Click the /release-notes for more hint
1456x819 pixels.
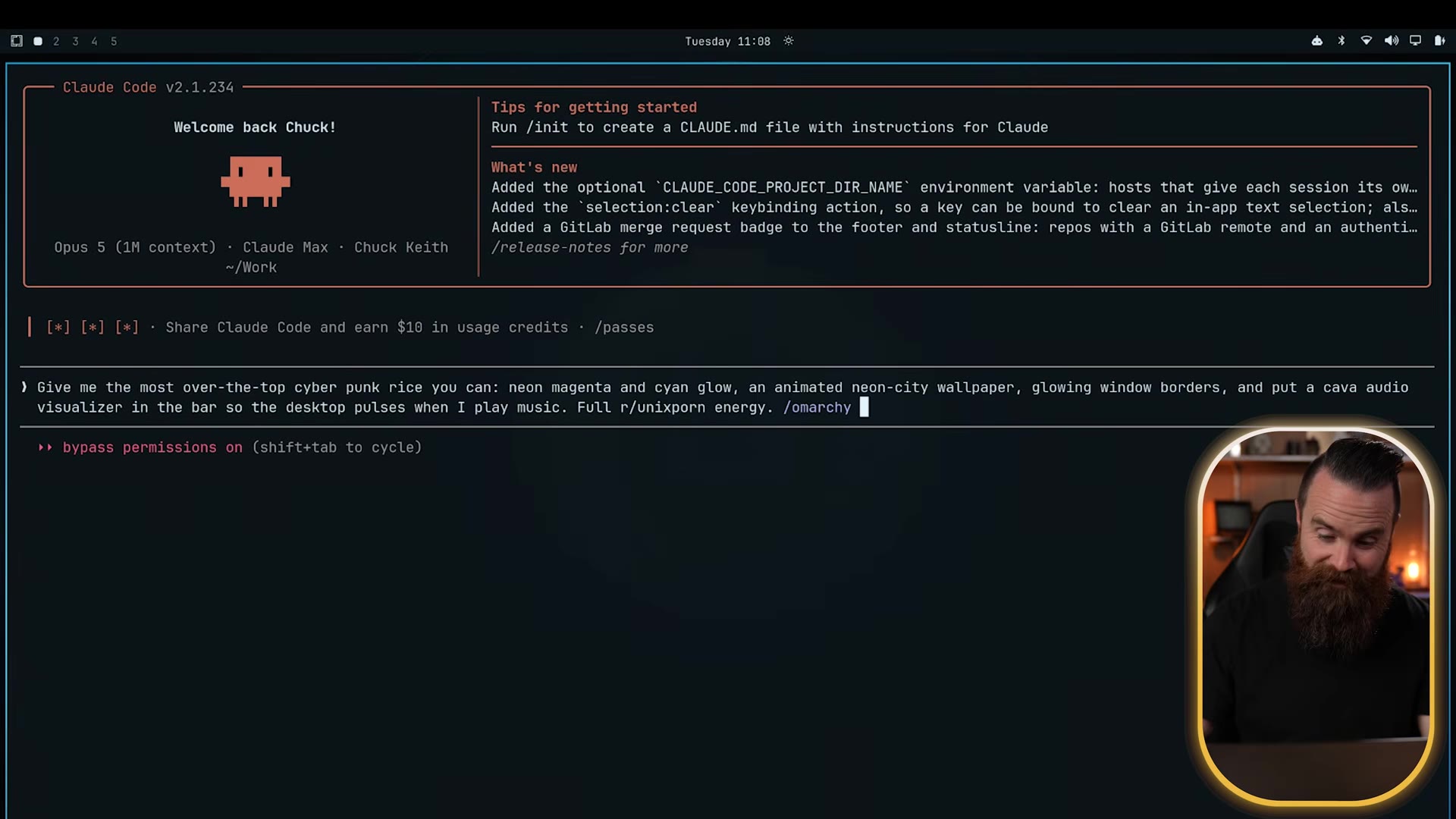(x=589, y=247)
